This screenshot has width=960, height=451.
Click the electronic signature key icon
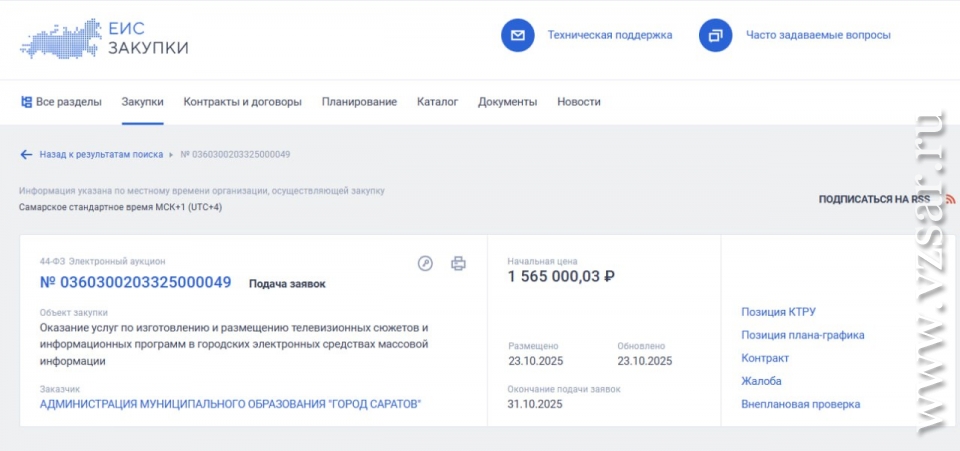(x=425, y=264)
